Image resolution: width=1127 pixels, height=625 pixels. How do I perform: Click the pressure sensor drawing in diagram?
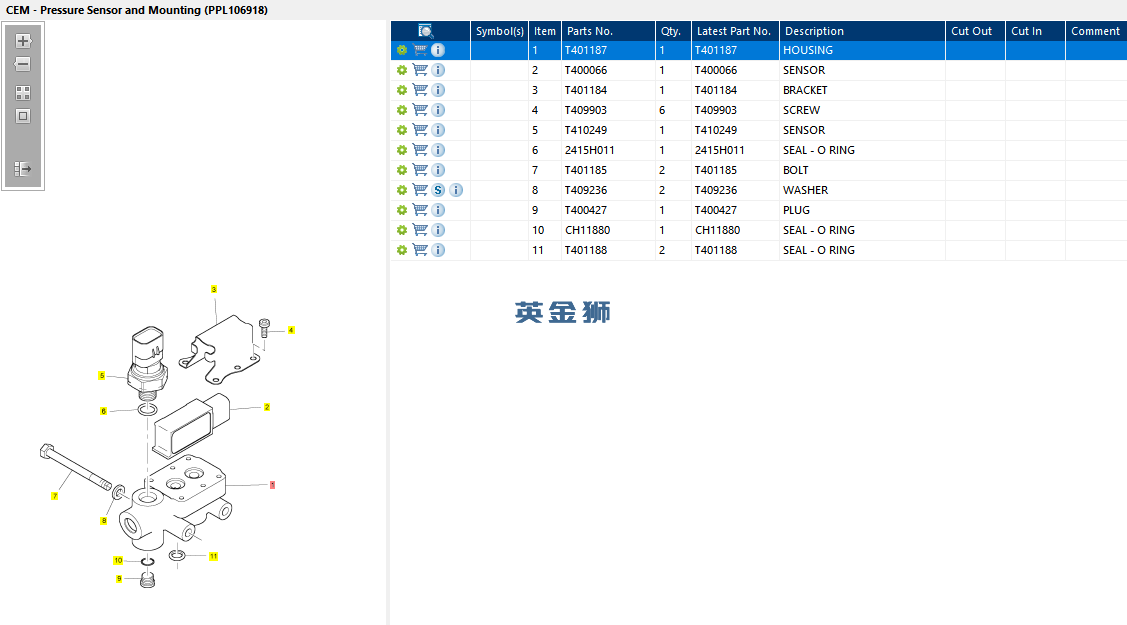tap(147, 364)
